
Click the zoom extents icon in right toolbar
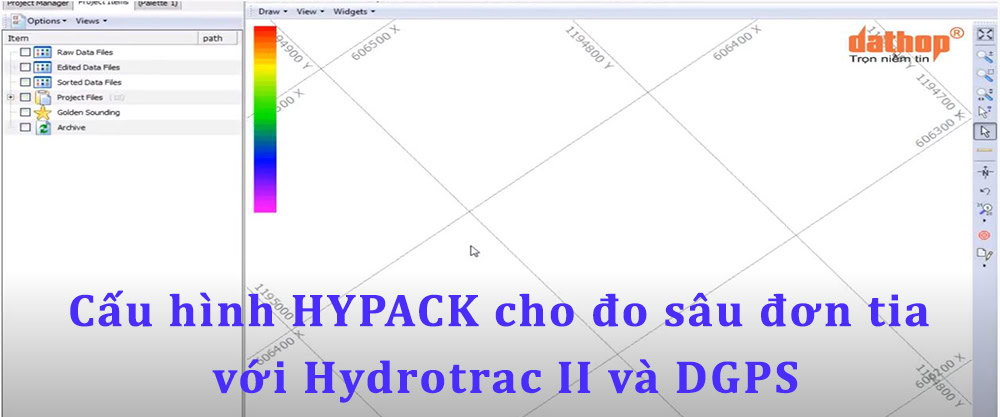[984, 34]
